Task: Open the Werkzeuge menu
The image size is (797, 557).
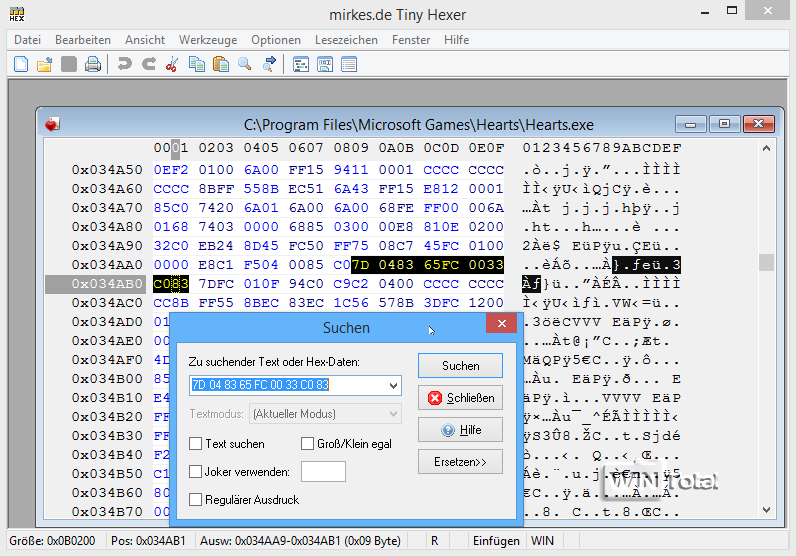Action: coord(208,40)
